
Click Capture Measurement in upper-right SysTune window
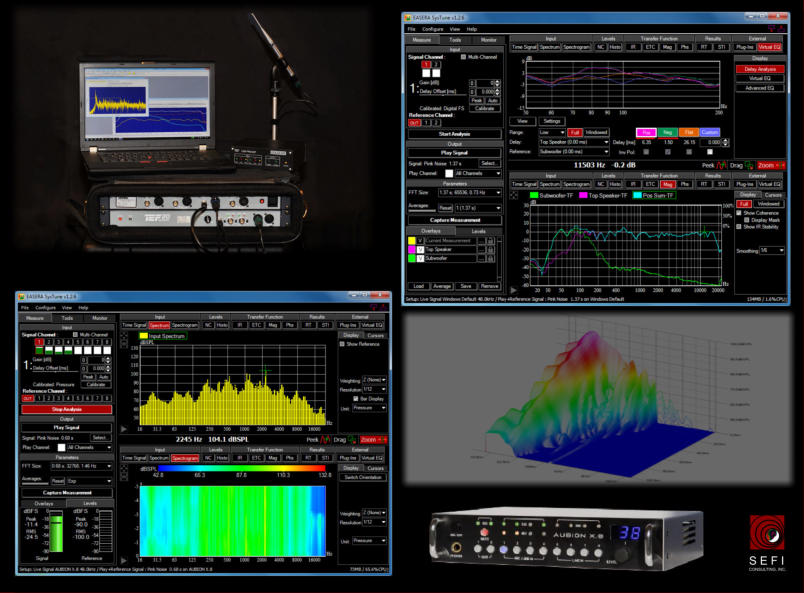454,220
